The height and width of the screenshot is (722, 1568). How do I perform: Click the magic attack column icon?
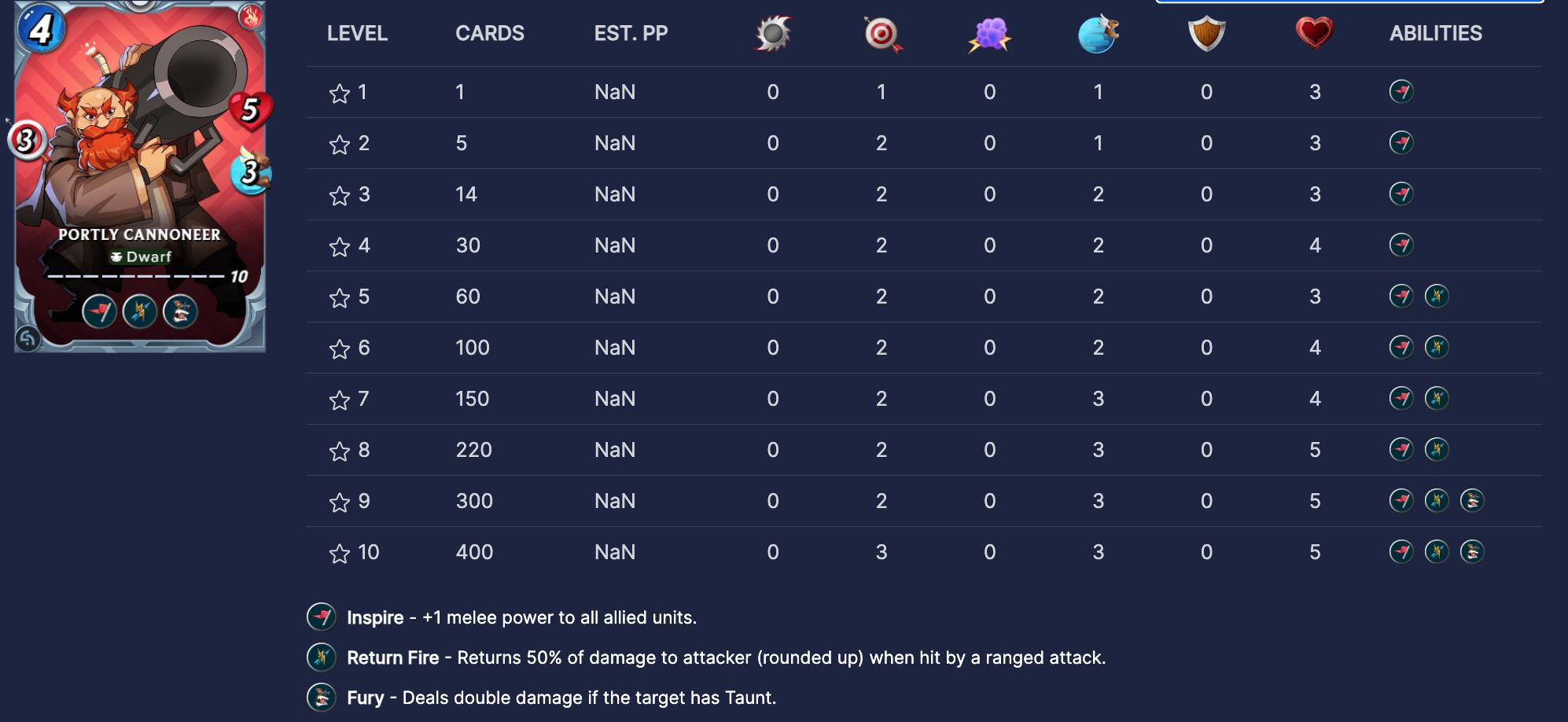989,34
